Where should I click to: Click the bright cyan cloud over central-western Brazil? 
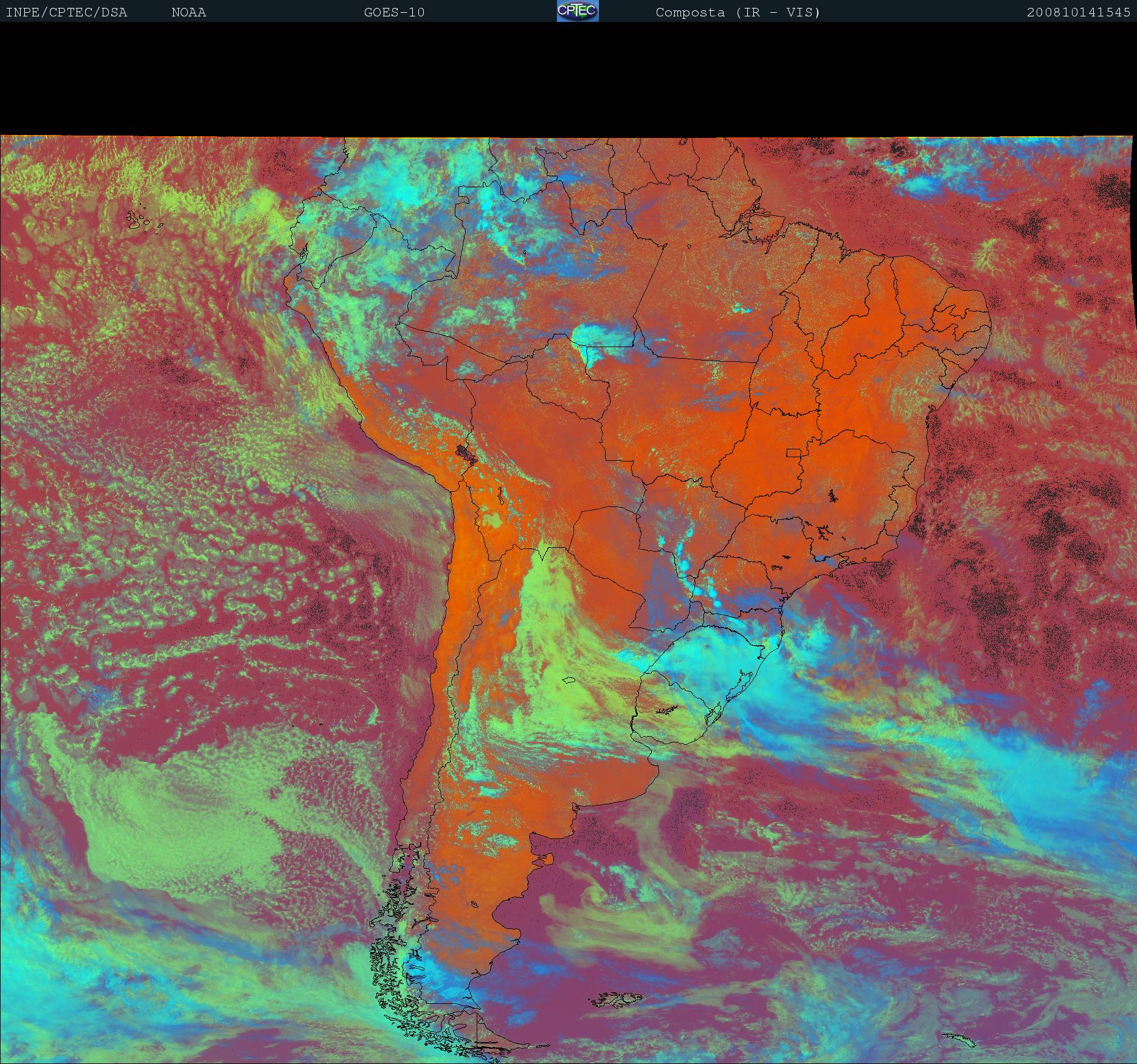point(599,336)
